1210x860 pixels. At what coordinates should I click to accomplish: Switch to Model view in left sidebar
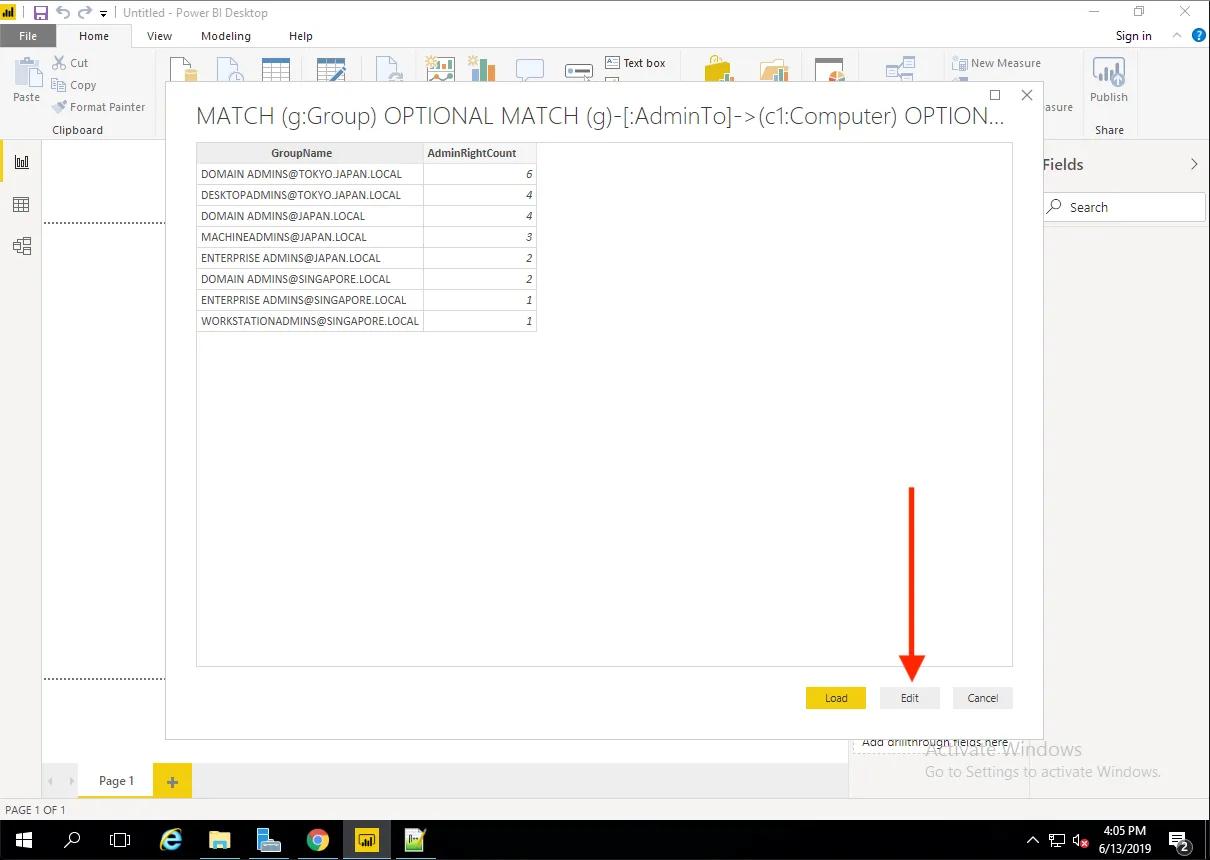21,246
